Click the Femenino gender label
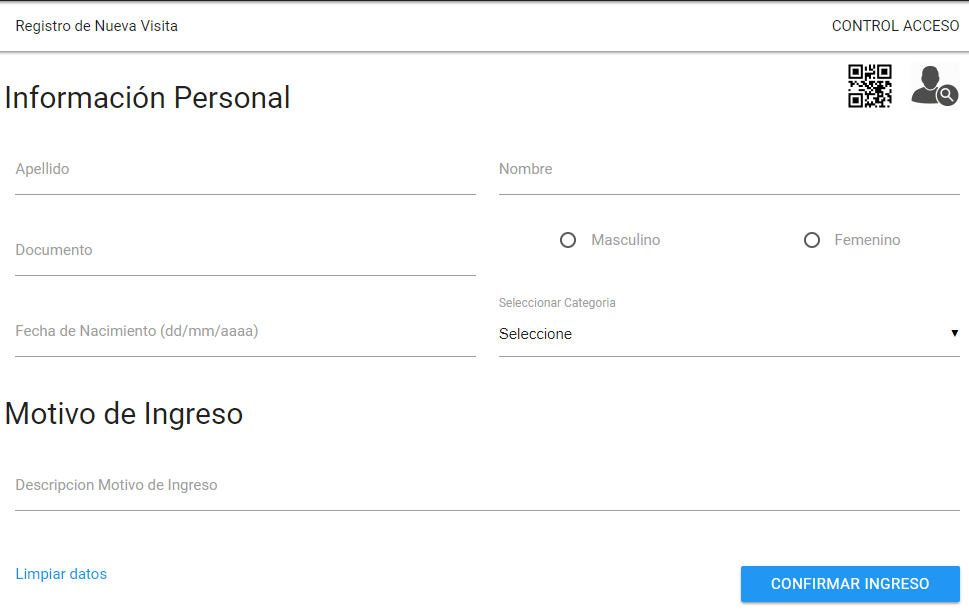This screenshot has height=611, width=969. click(x=867, y=240)
